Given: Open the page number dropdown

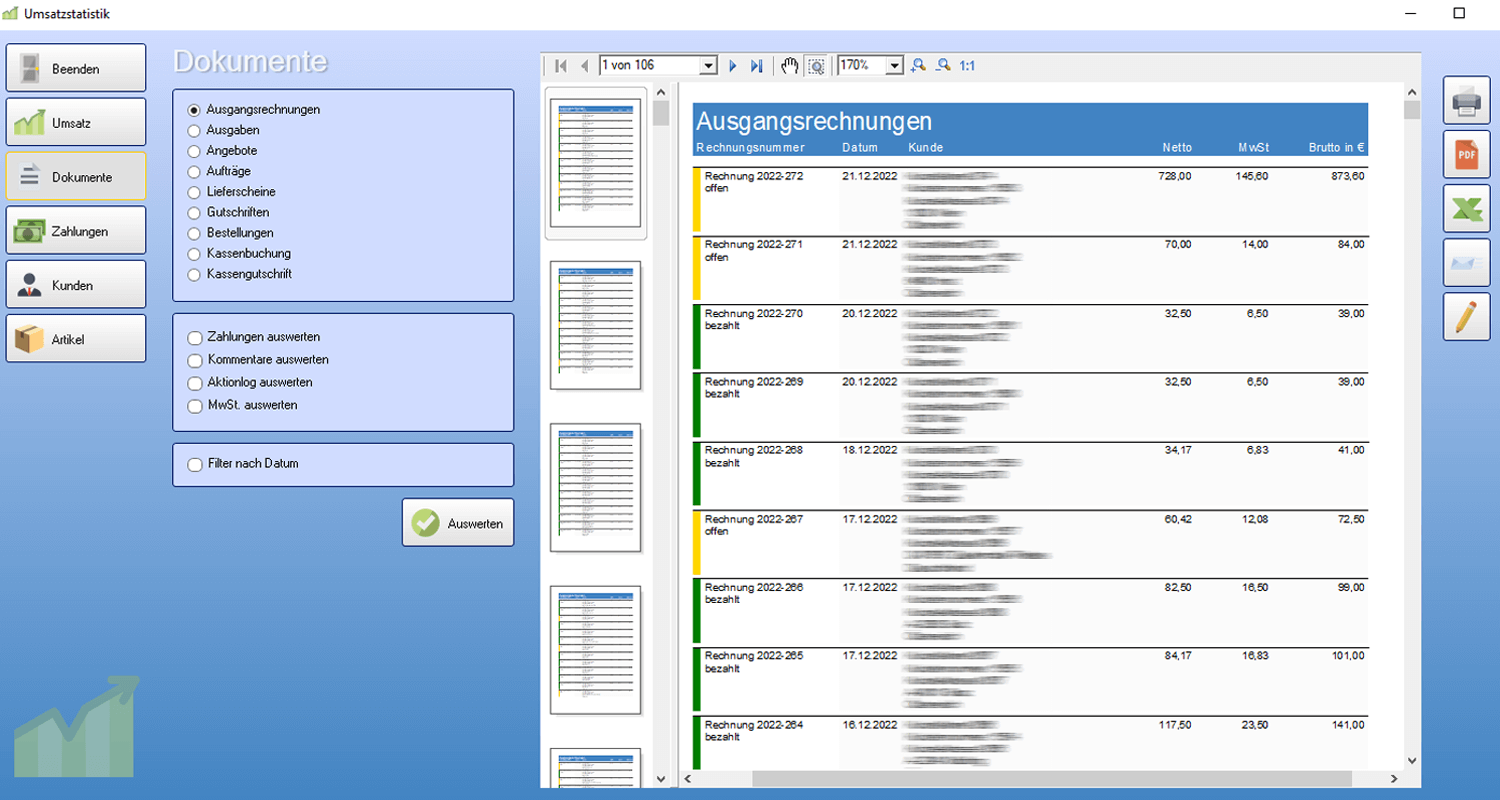Looking at the screenshot, I should [x=709, y=65].
